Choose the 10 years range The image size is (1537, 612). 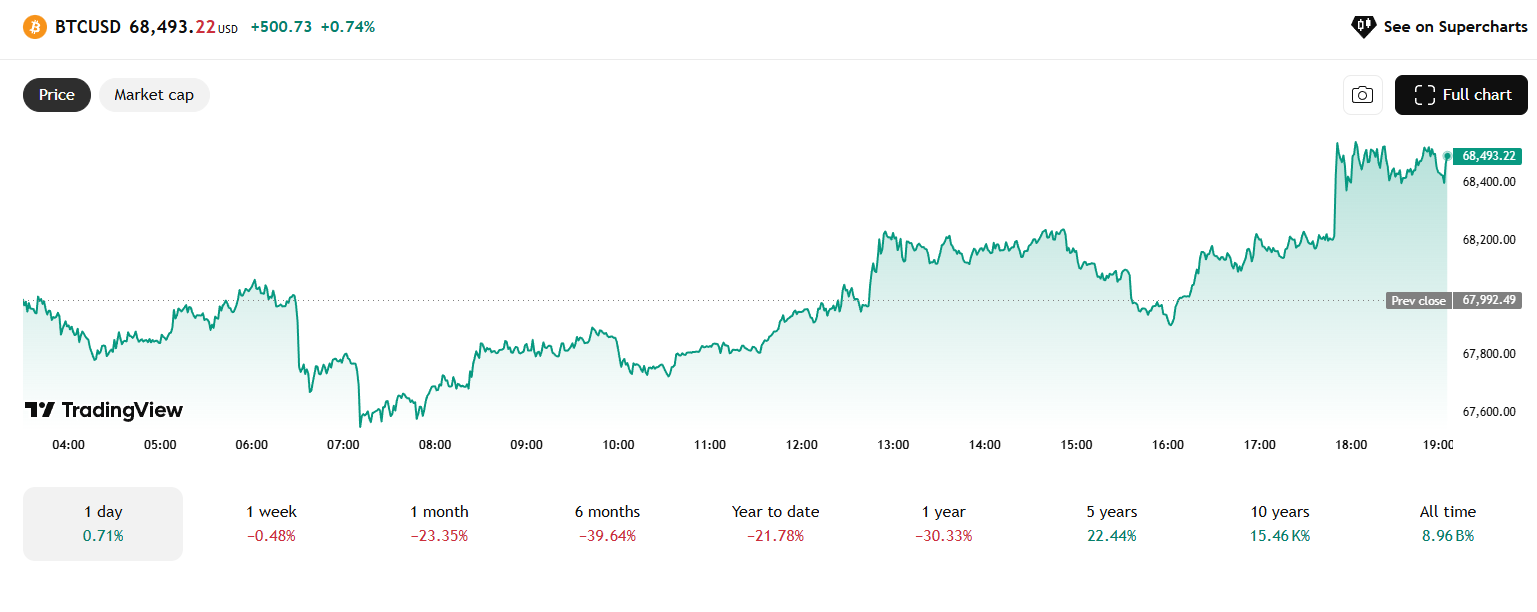pyautogui.click(x=1279, y=523)
